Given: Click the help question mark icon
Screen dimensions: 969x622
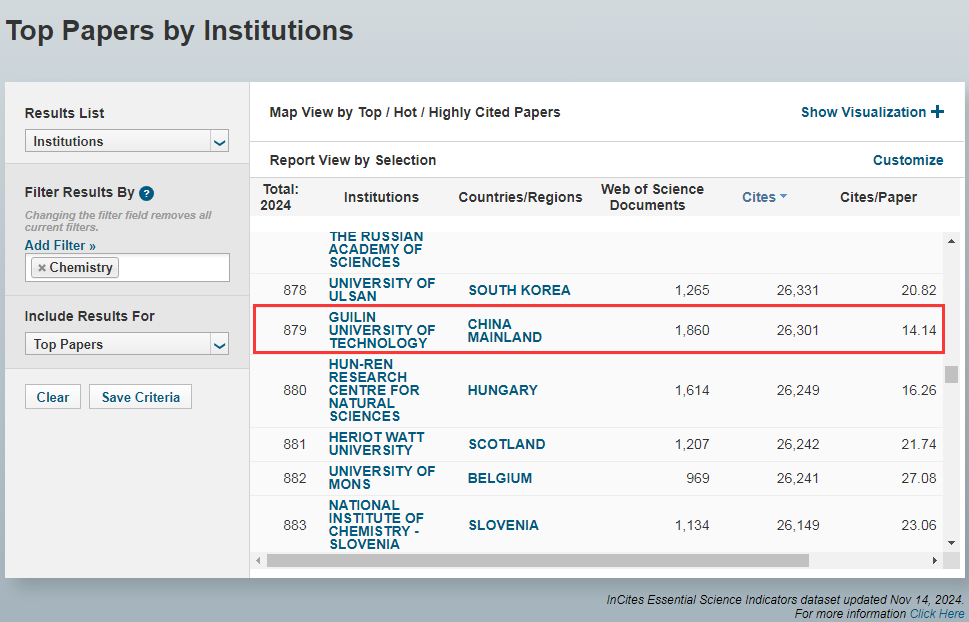Looking at the screenshot, I should click(146, 194).
